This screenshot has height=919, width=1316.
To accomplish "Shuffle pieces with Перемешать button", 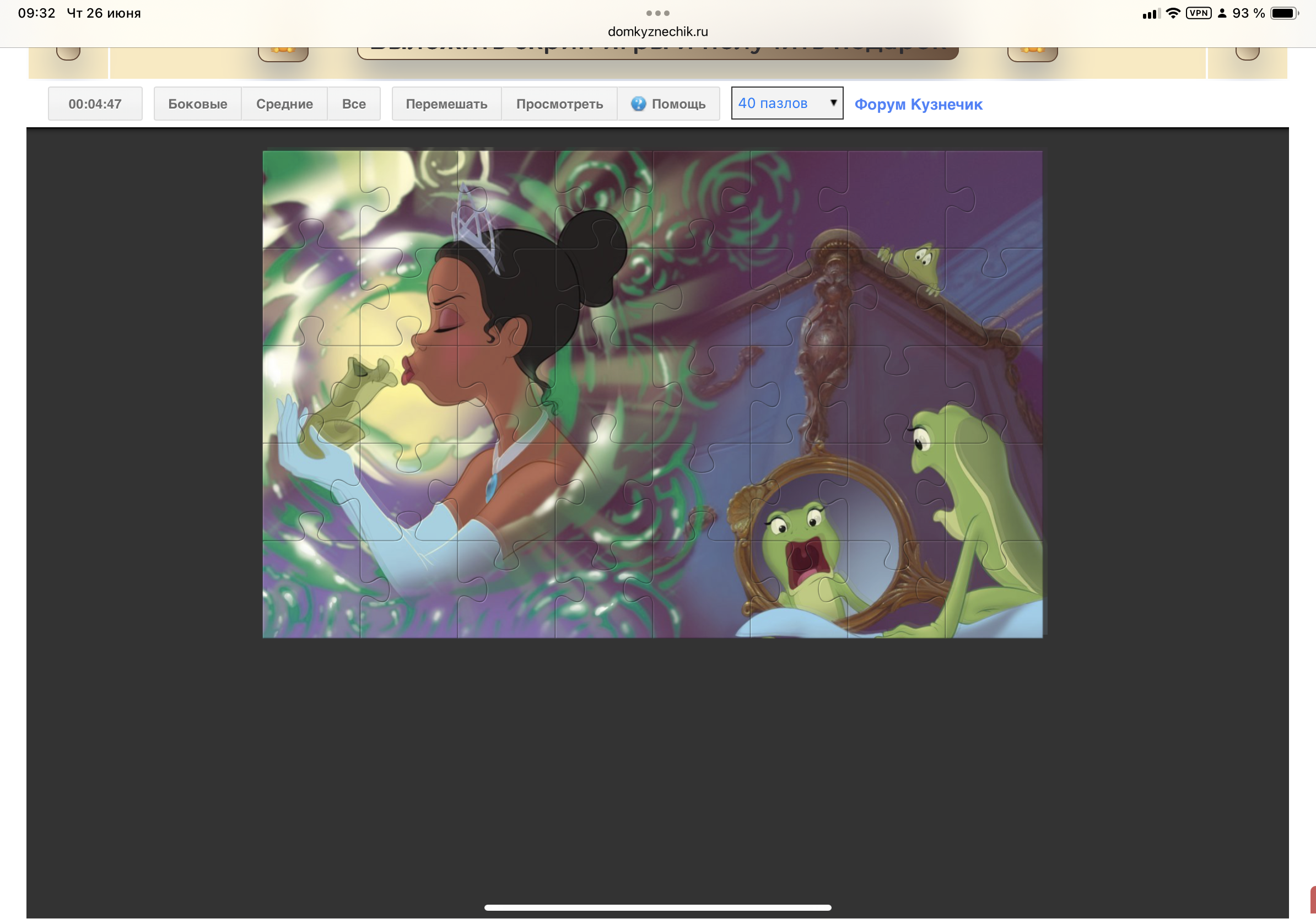I will [446, 104].
